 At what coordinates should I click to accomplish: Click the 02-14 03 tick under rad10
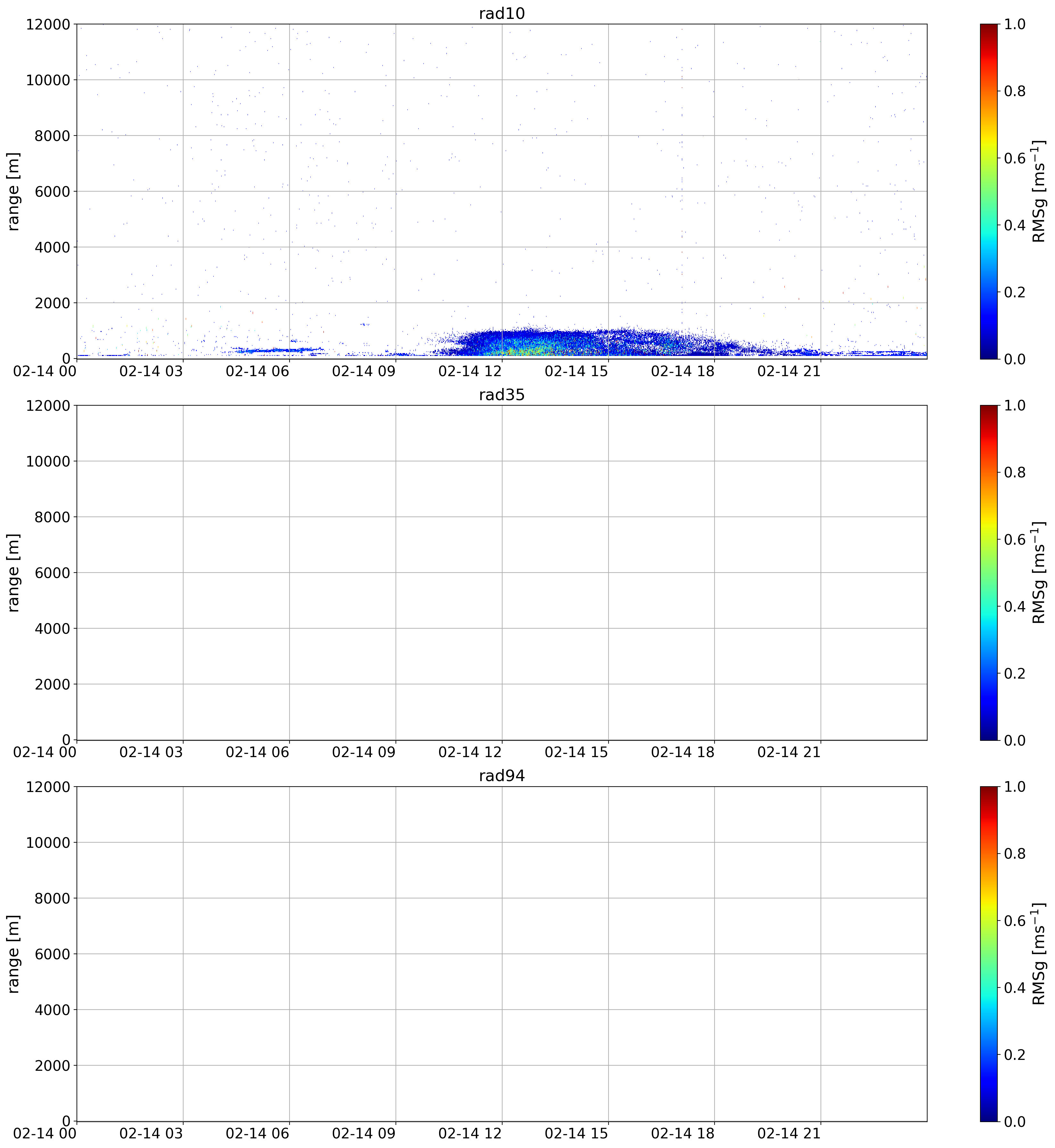(151, 371)
